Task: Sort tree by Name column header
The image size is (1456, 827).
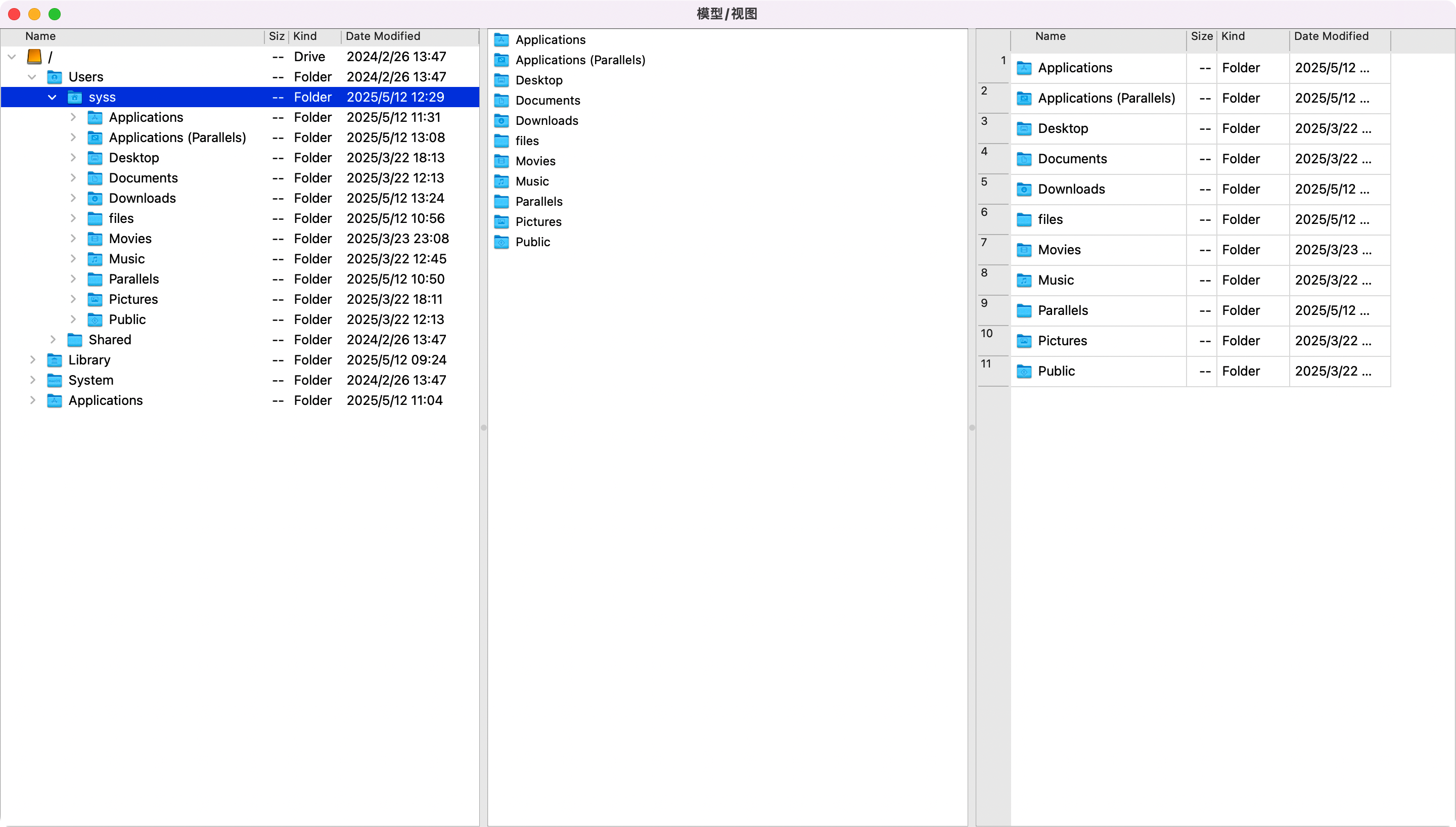Action: (x=133, y=36)
